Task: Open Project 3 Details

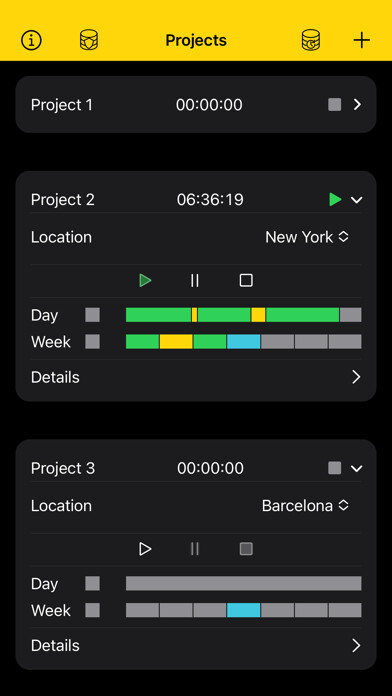Action: tap(196, 646)
